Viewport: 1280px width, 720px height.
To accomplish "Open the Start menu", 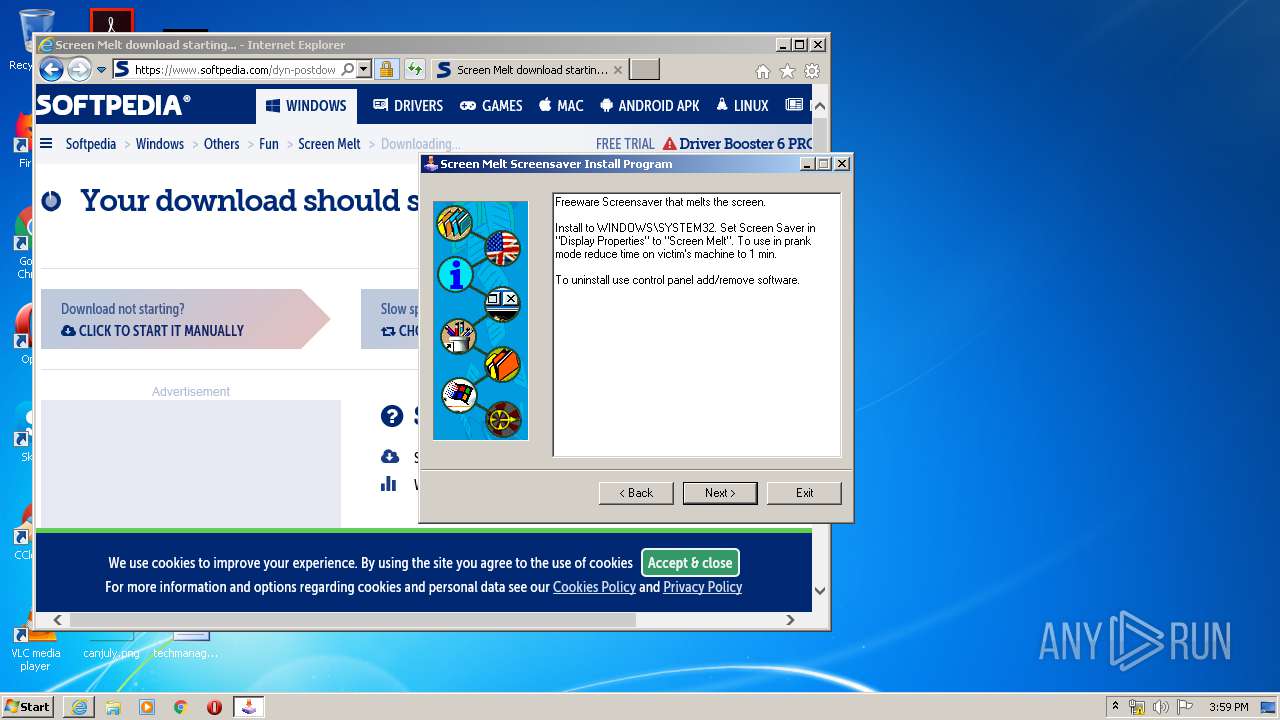I will pos(27,707).
